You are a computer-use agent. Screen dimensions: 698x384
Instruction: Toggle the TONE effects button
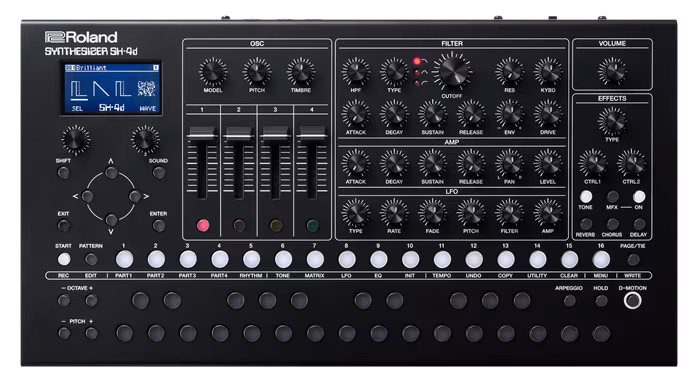point(586,197)
